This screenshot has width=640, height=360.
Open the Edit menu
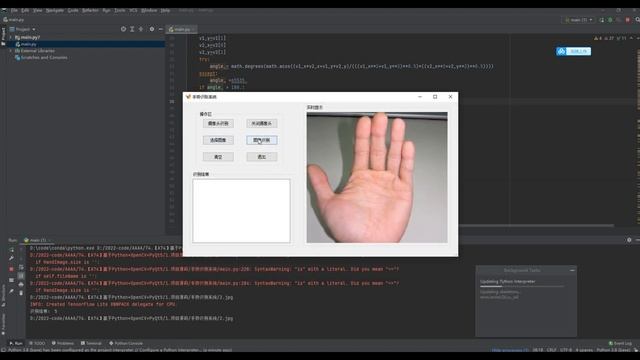click(x=25, y=10)
